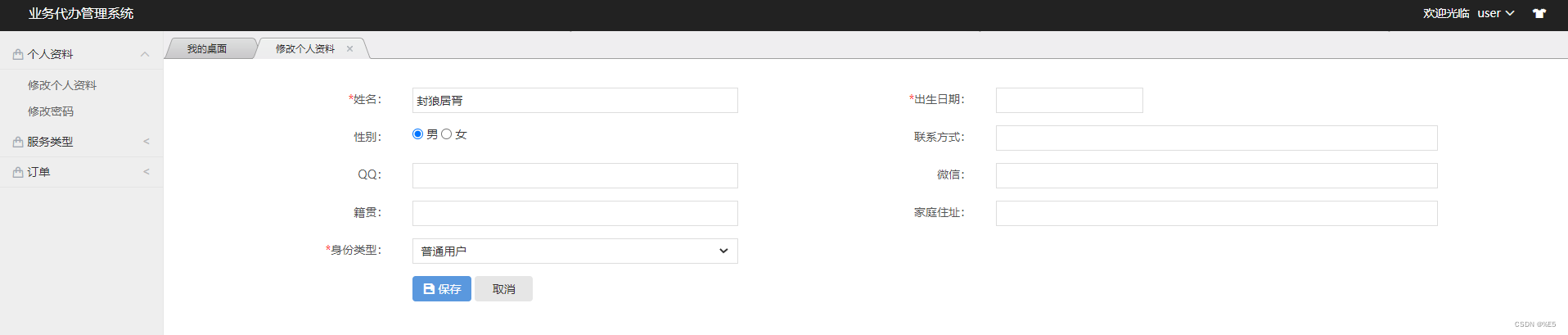Select the 男 radio button
The width and height of the screenshot is (1568, 335).
pyautogui.click(x=418, y=134)
